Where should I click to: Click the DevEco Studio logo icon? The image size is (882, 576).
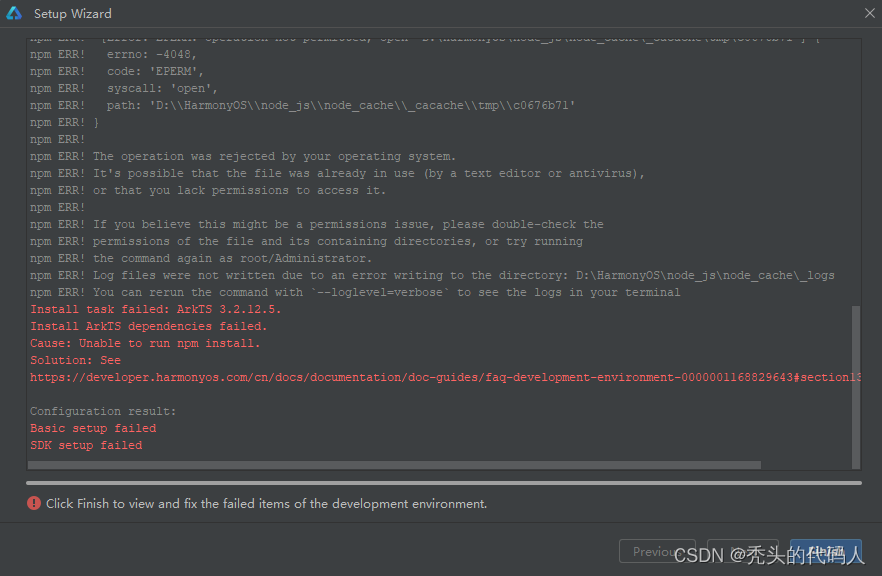coord(14,13)
